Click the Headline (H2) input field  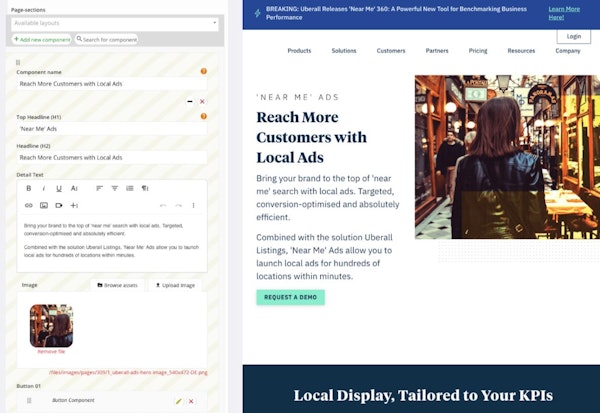tap(112, 158)
